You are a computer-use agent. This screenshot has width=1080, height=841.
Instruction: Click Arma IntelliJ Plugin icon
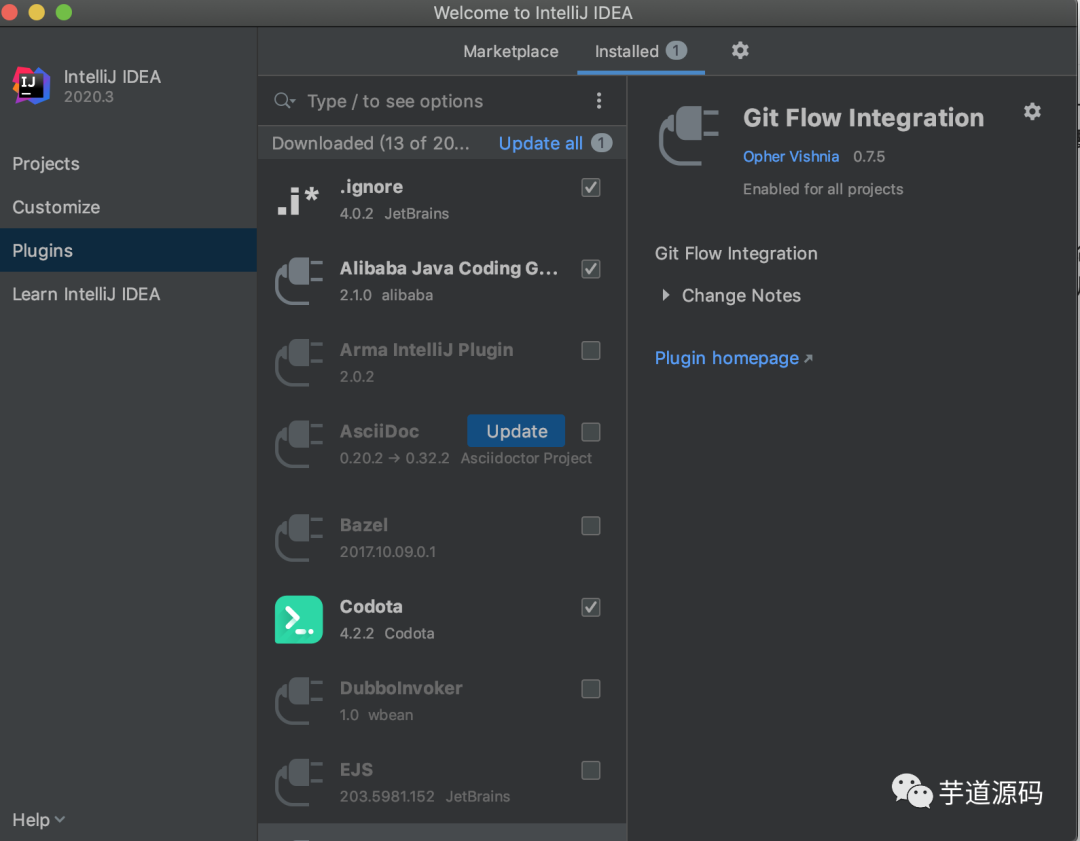click(298, 362)
